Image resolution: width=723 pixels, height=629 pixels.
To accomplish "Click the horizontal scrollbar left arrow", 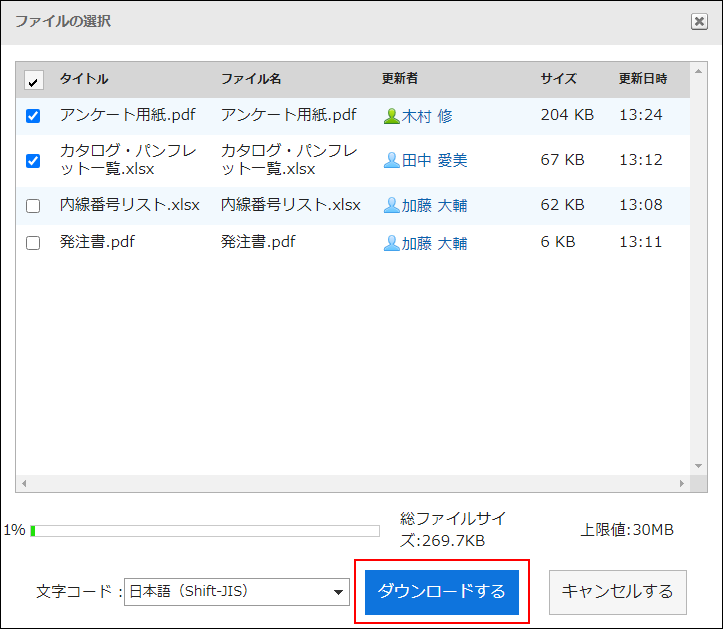I will (24, 483).
